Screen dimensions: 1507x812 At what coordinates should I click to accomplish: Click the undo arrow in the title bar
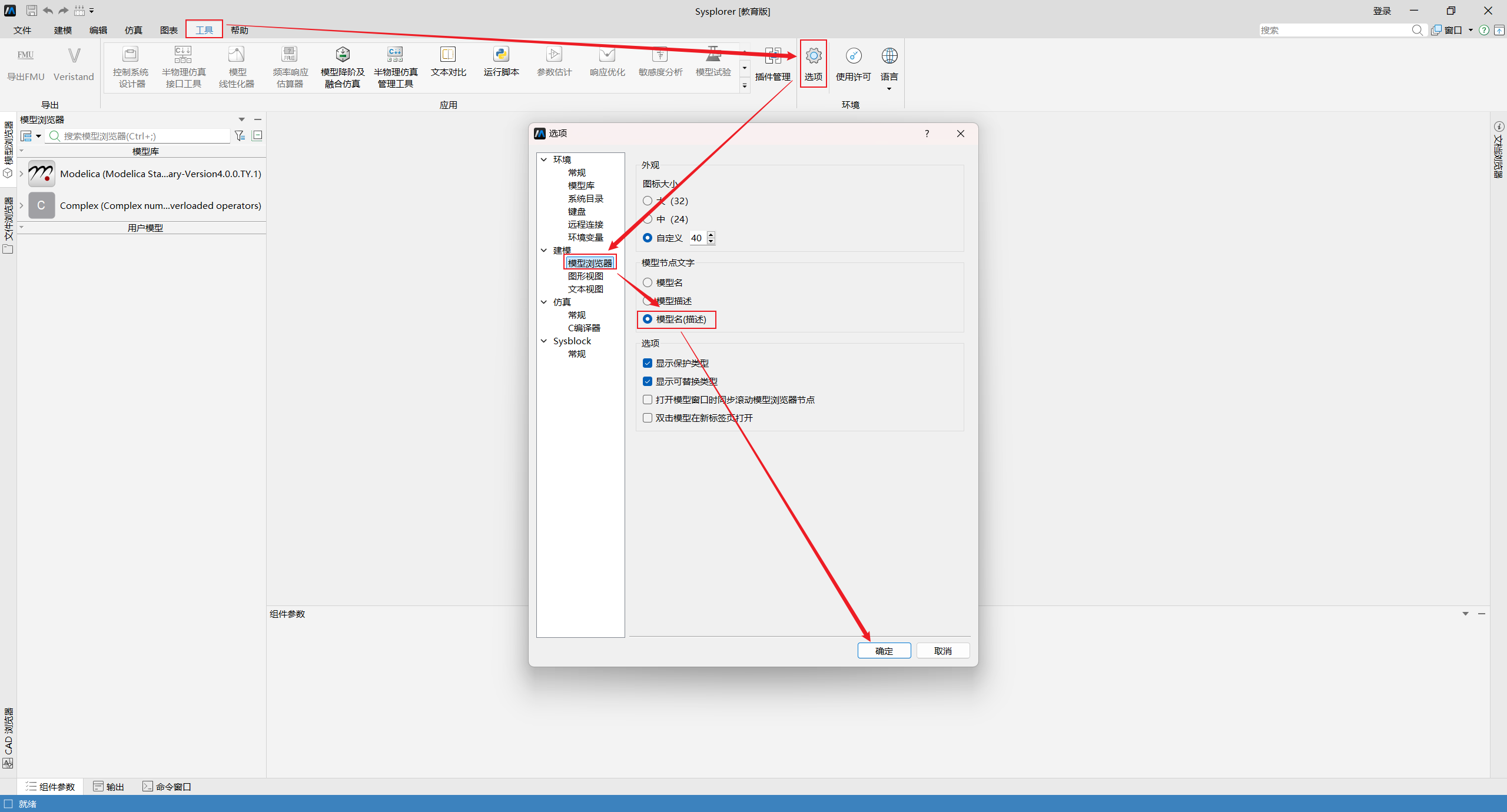[48, 11]
